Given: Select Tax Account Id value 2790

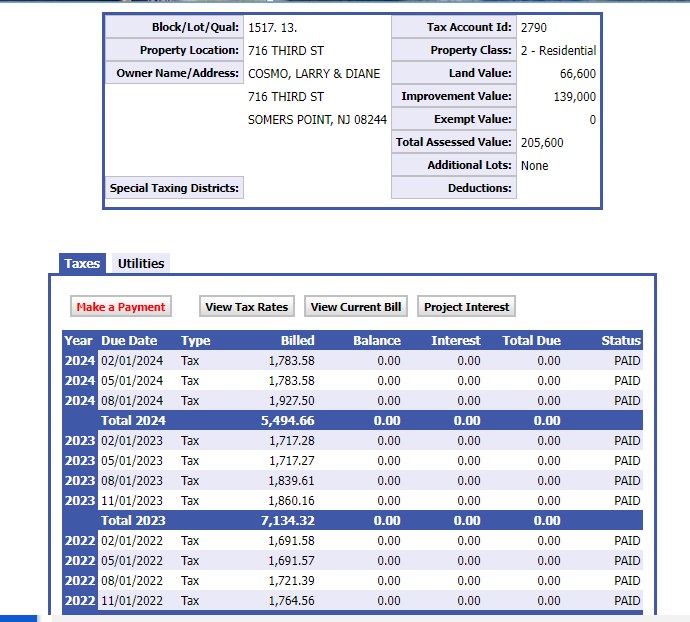Looking at the screenshot, I should click(534, 28).
